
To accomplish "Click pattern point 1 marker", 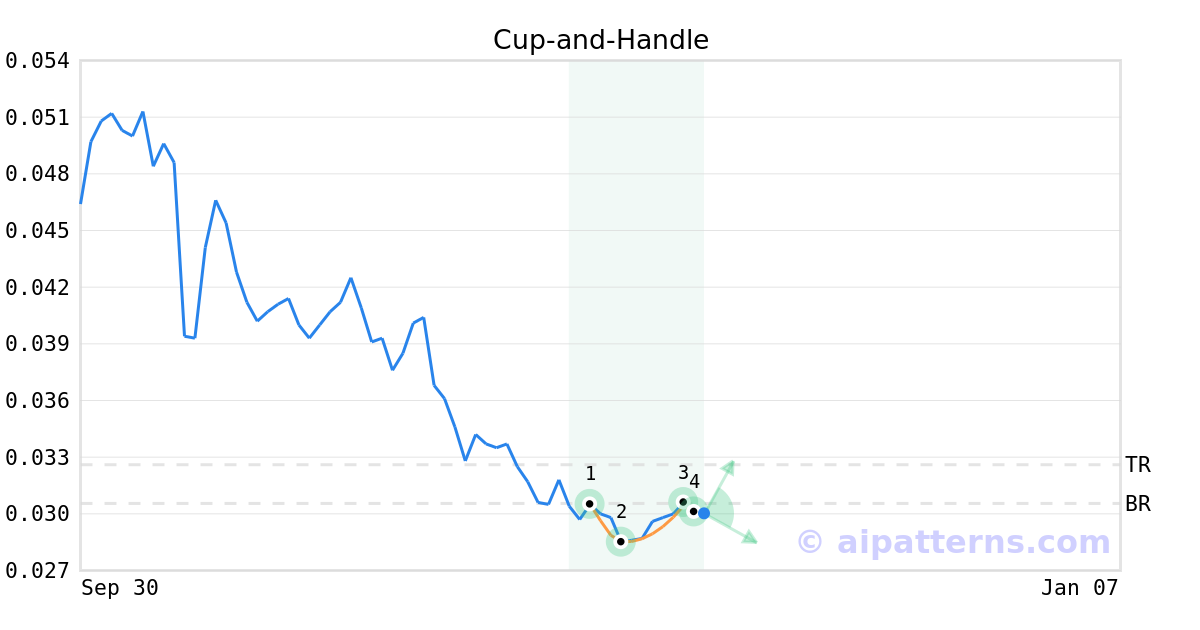I will tap(589, 503).
